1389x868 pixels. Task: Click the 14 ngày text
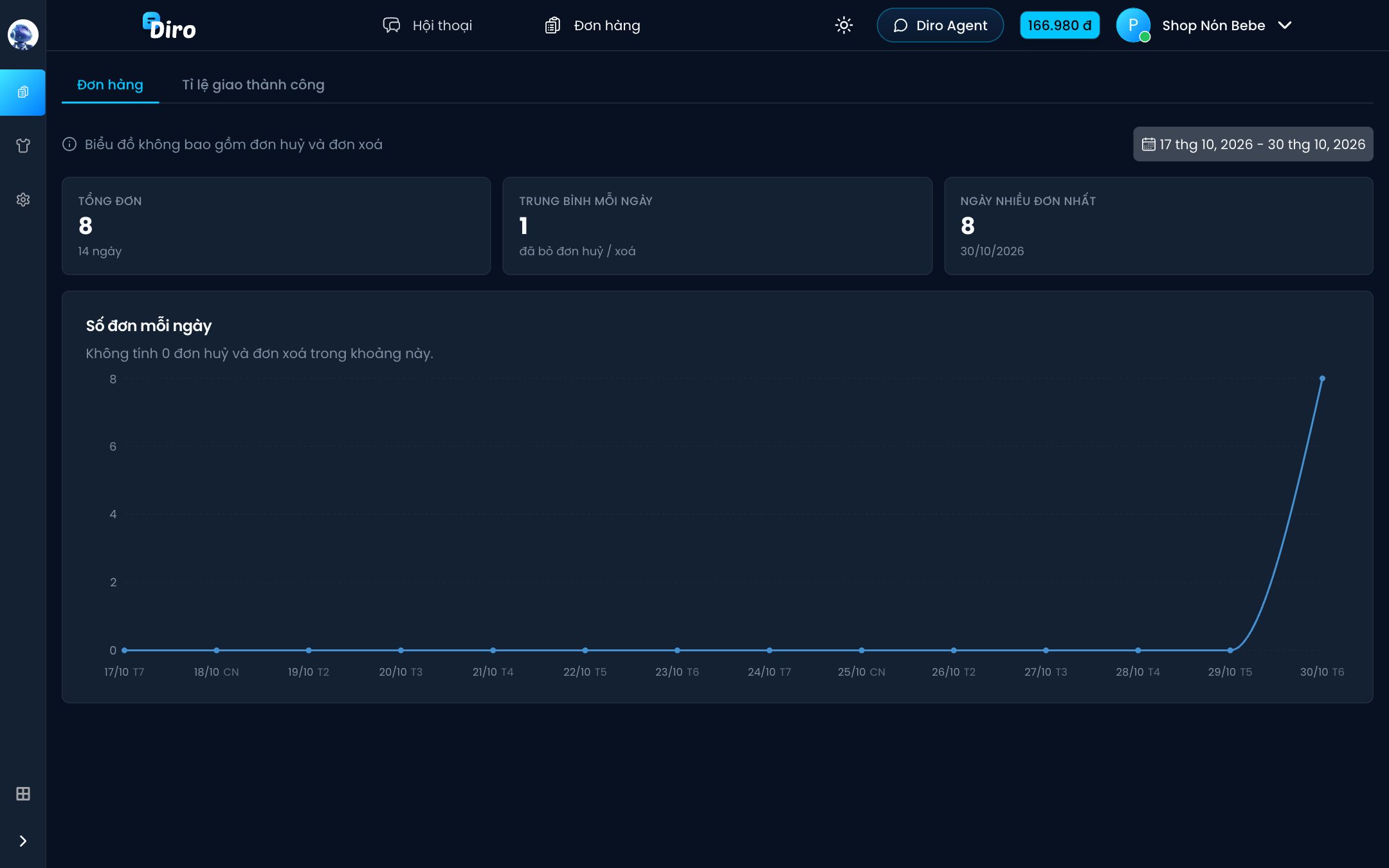(x=100, y=251)
